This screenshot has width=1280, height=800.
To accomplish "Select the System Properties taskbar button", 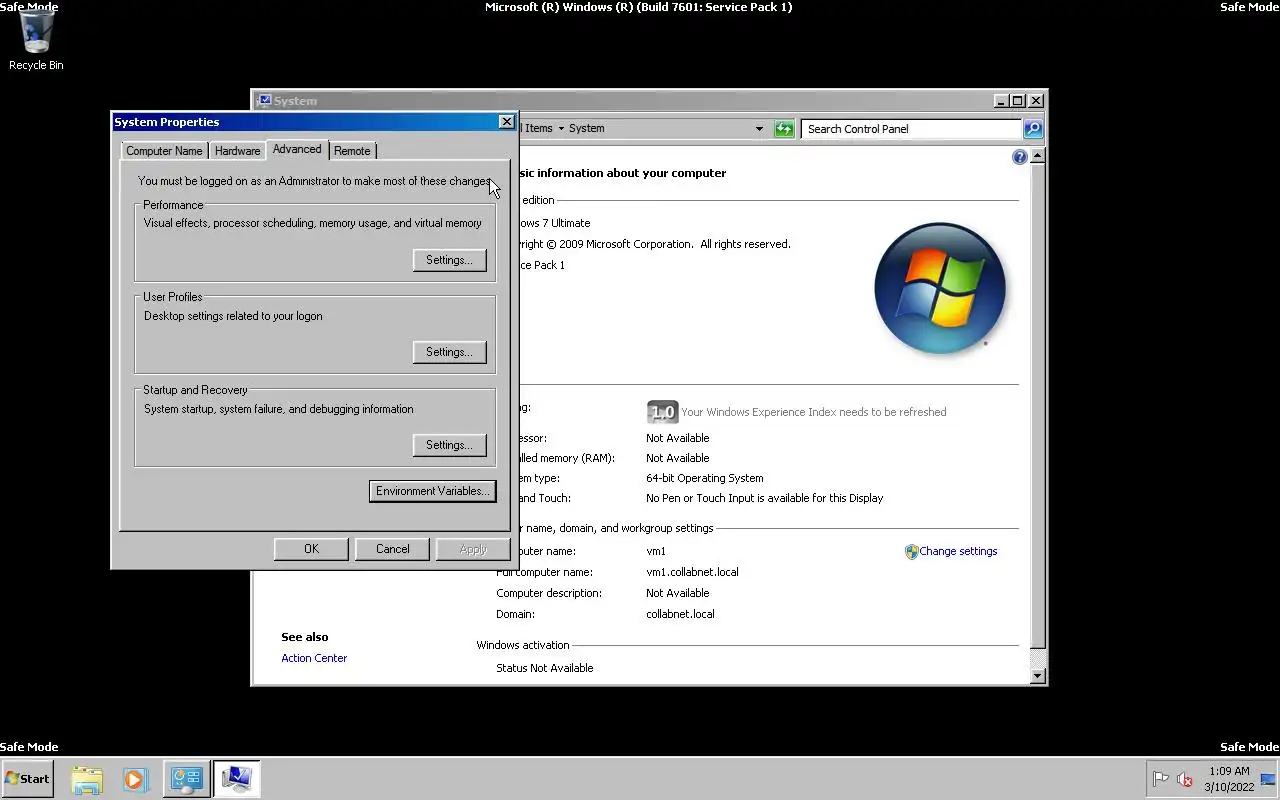I will (x=237, y=779).
